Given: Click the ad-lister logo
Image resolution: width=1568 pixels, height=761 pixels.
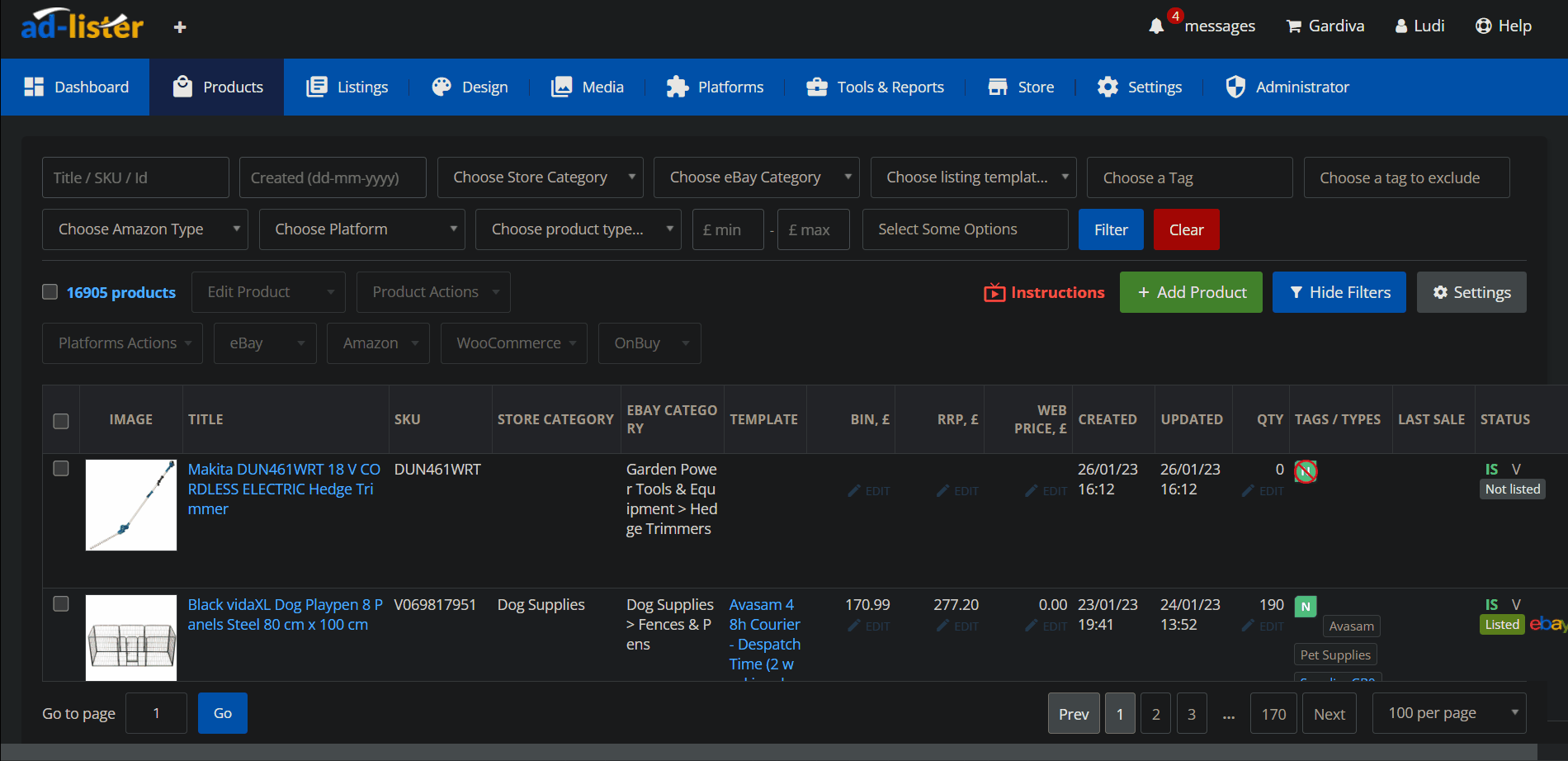Looking at the screenshot, I should pos(83,26).
